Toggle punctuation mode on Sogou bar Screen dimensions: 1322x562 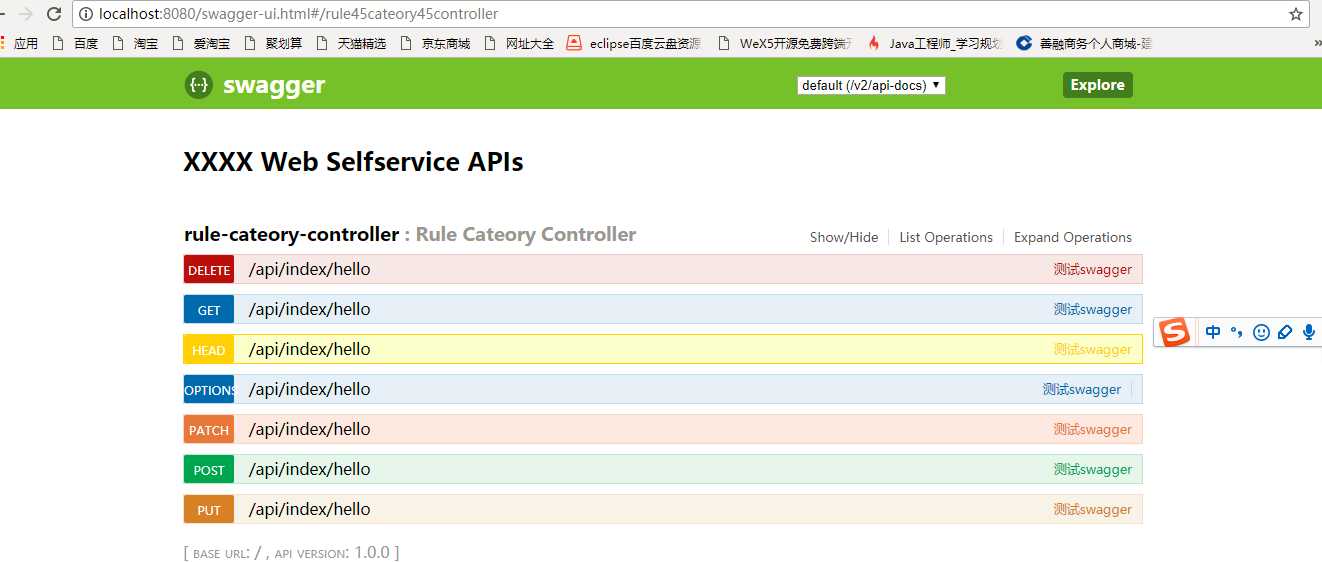(x=1237, y=332)
